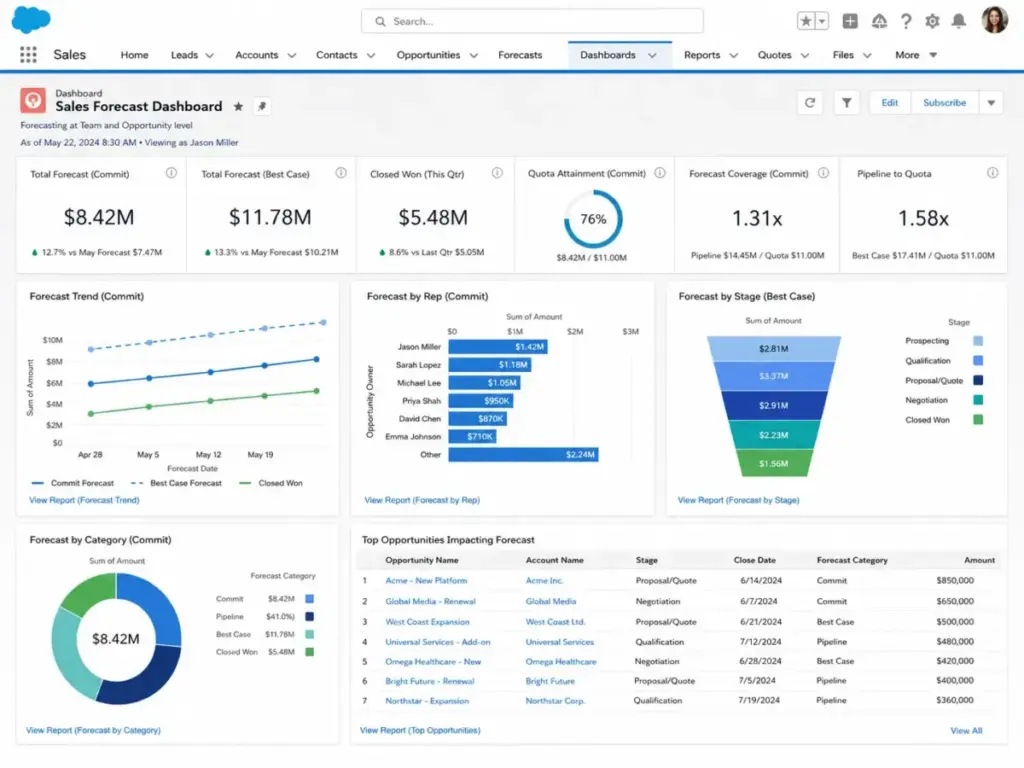Viewport: 1024px width, 768px height.
Task: Show info for Closed Won (This Qtr)
Action: (497, 173)
